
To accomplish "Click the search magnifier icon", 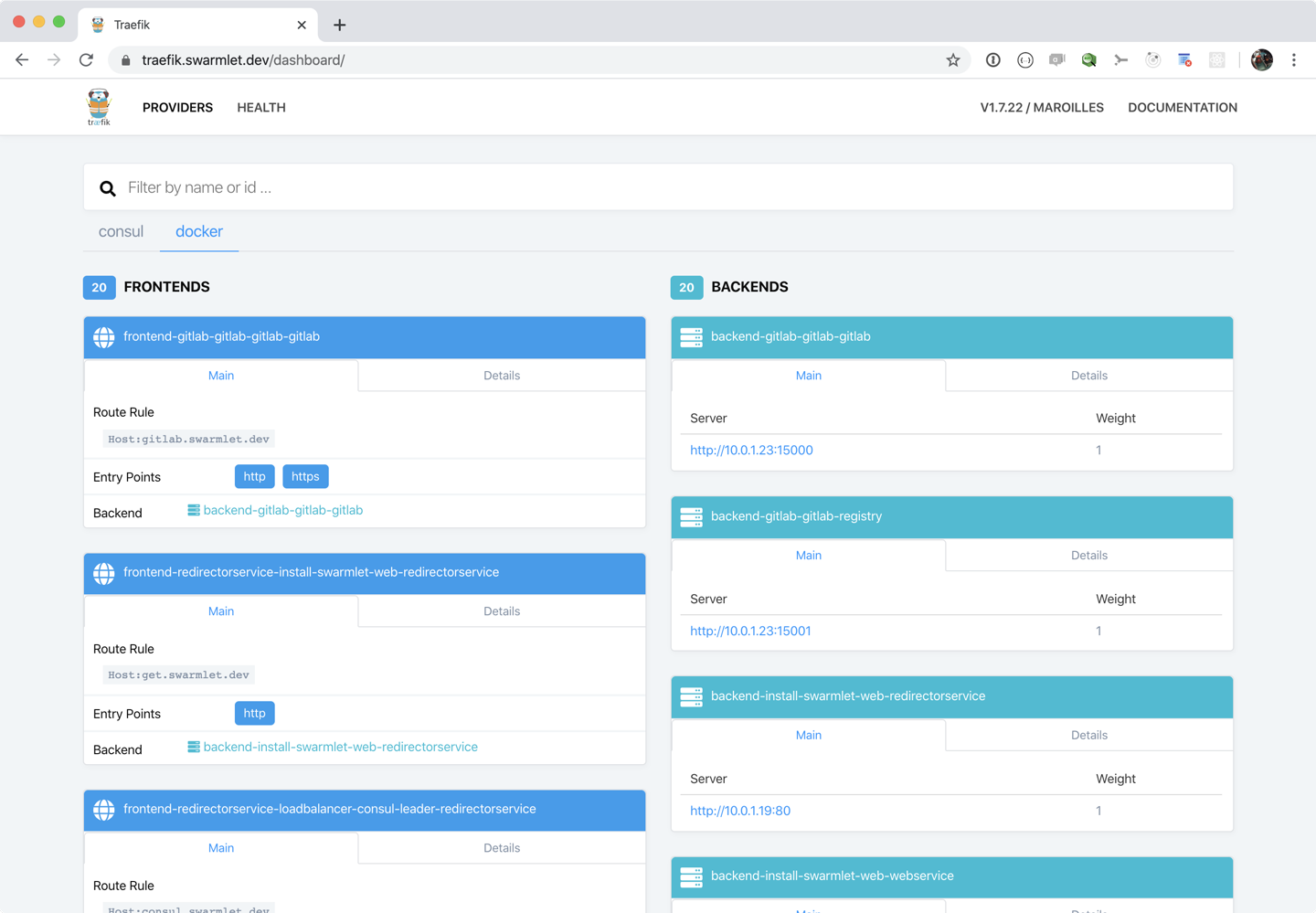I will coord(108,188).
